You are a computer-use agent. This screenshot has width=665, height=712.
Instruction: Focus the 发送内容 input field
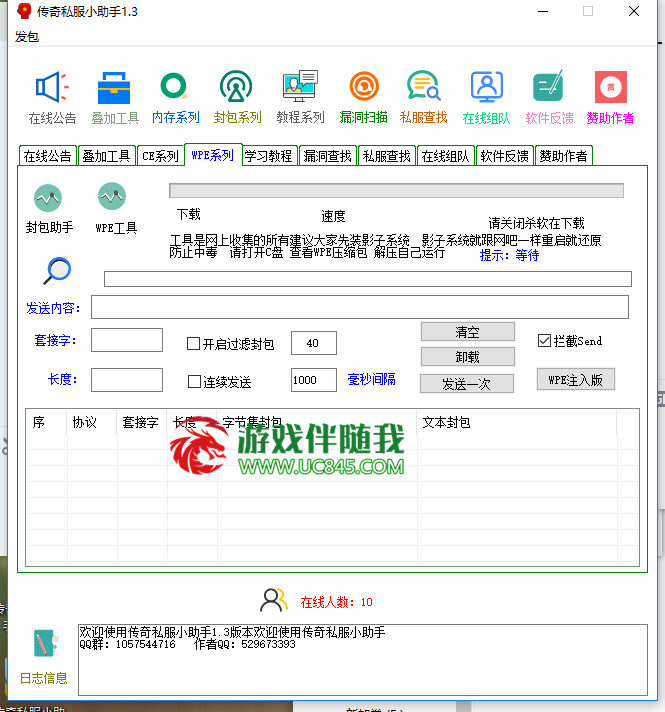click(360, 307)
